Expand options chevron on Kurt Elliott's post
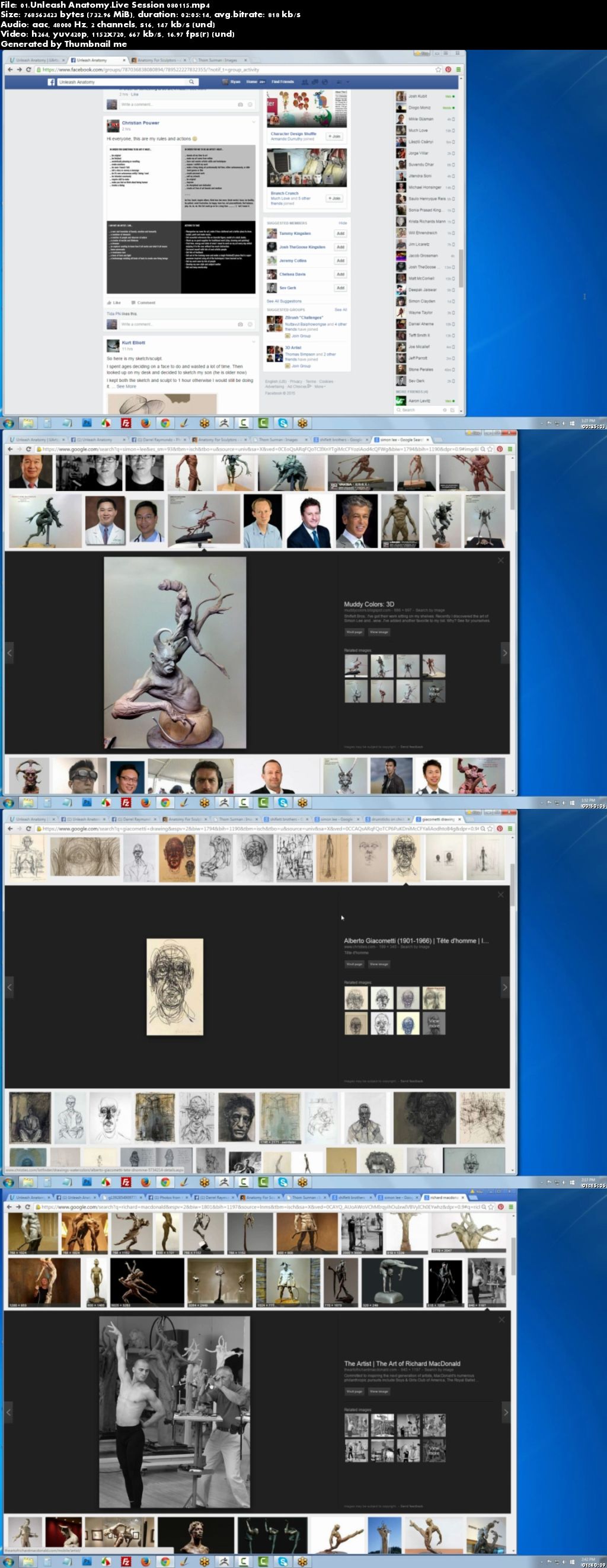Image resolution: width=607 pixels, height=1568 pixels. click(x=253, y=342)
